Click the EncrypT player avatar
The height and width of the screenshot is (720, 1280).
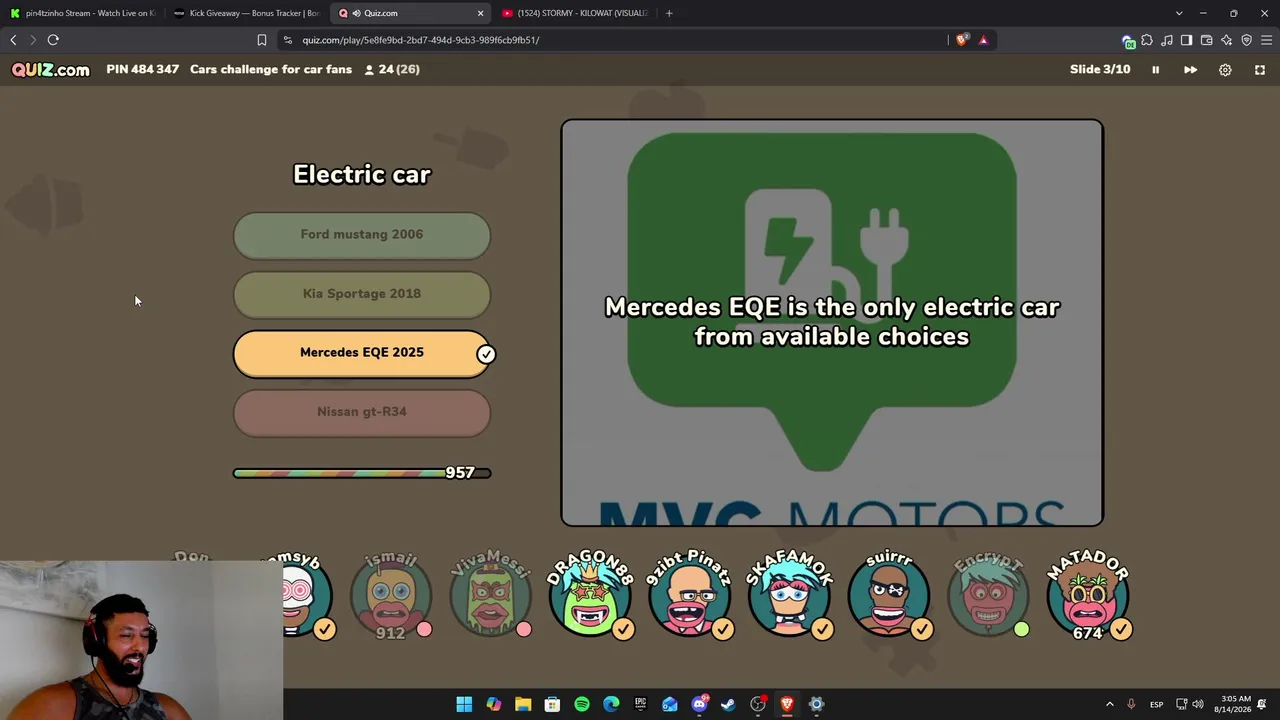[x=988, y=594]
